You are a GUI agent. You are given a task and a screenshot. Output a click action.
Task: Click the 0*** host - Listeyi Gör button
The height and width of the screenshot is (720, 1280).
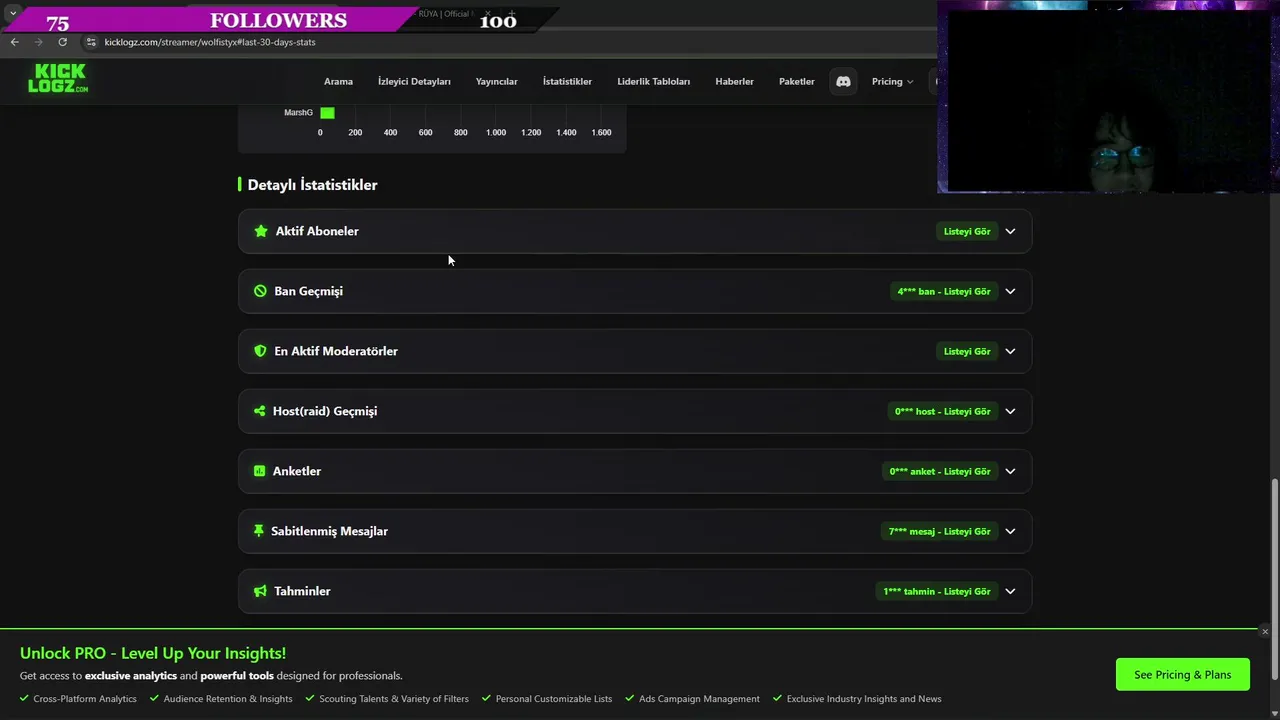[x=942, y=411]
